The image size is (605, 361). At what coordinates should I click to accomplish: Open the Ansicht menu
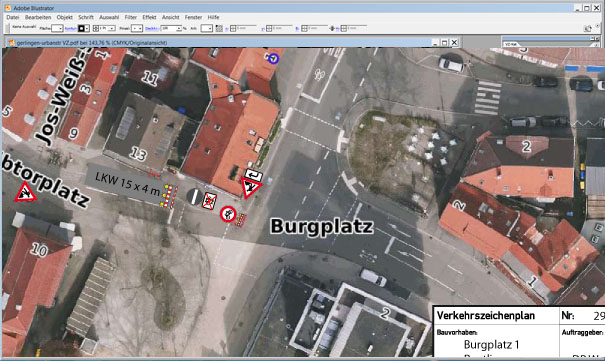pyautogui.click(x=170, y=17)
